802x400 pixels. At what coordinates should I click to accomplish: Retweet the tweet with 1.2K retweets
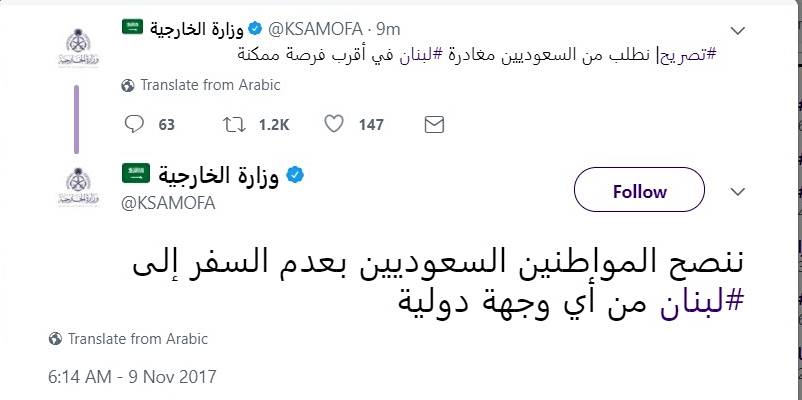tap(234, 125)
